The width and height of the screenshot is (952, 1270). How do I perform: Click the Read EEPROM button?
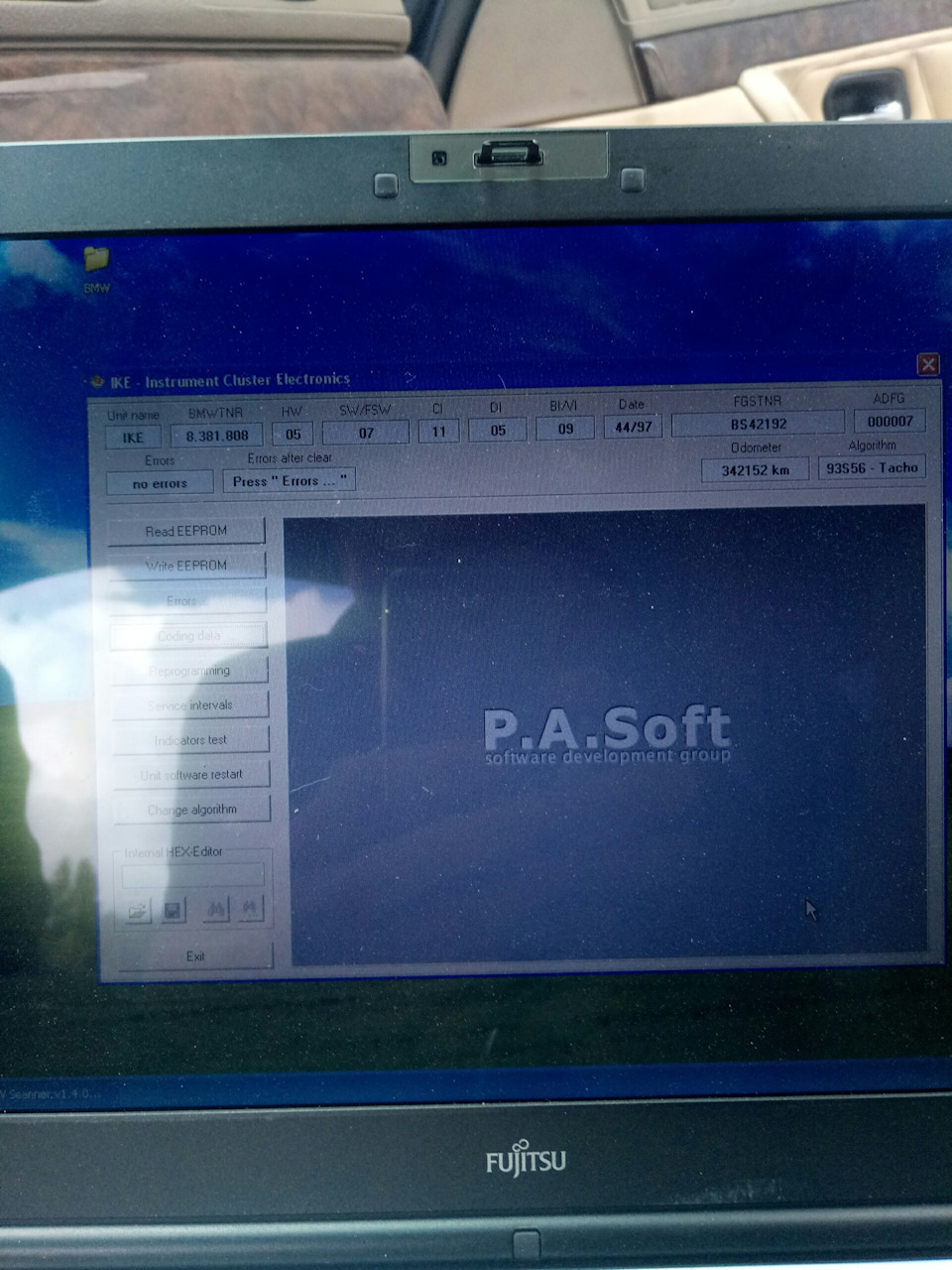pyautogui.click(x=186, y=531)
